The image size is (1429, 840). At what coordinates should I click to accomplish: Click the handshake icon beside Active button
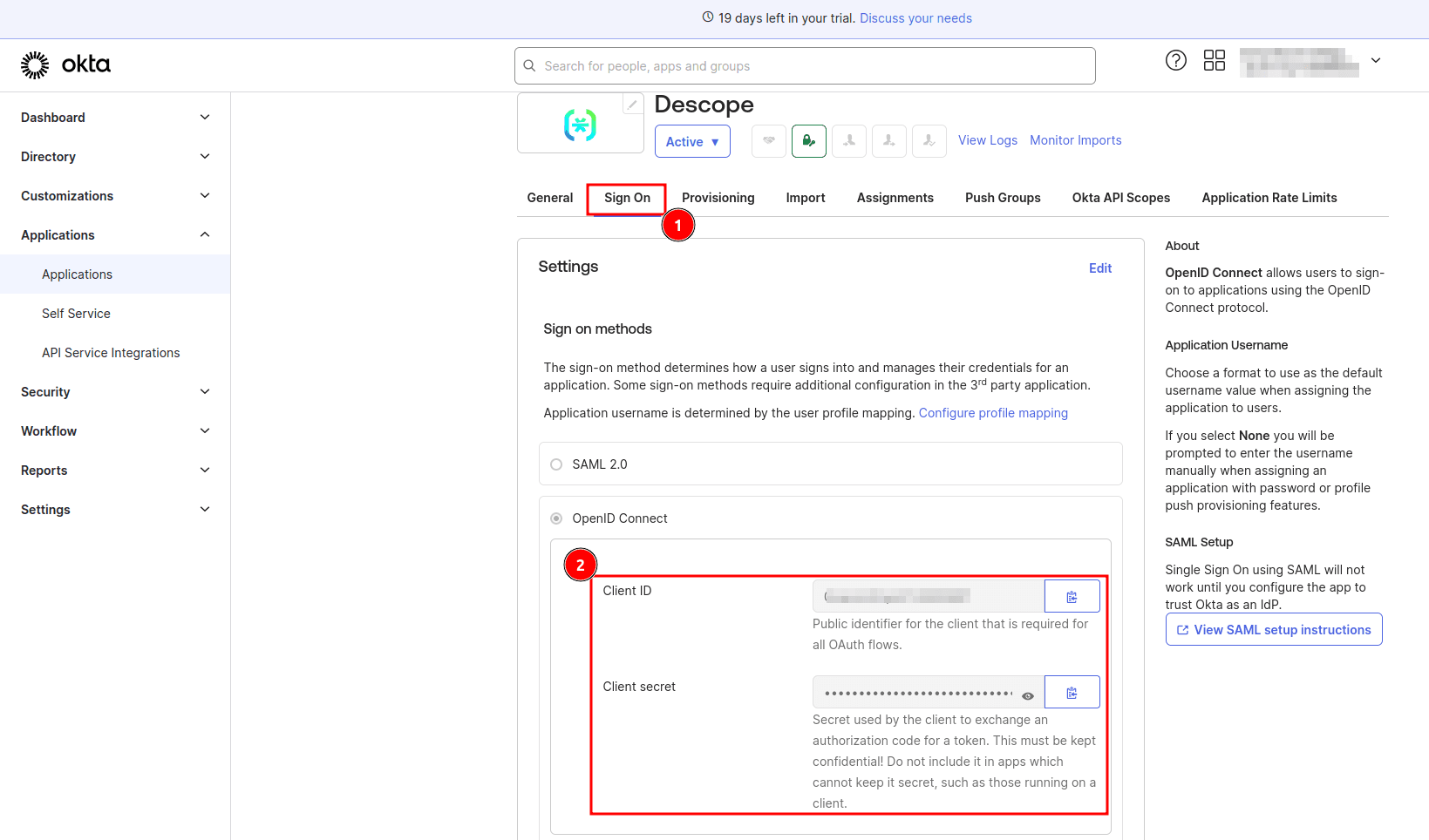click(768, 141)
